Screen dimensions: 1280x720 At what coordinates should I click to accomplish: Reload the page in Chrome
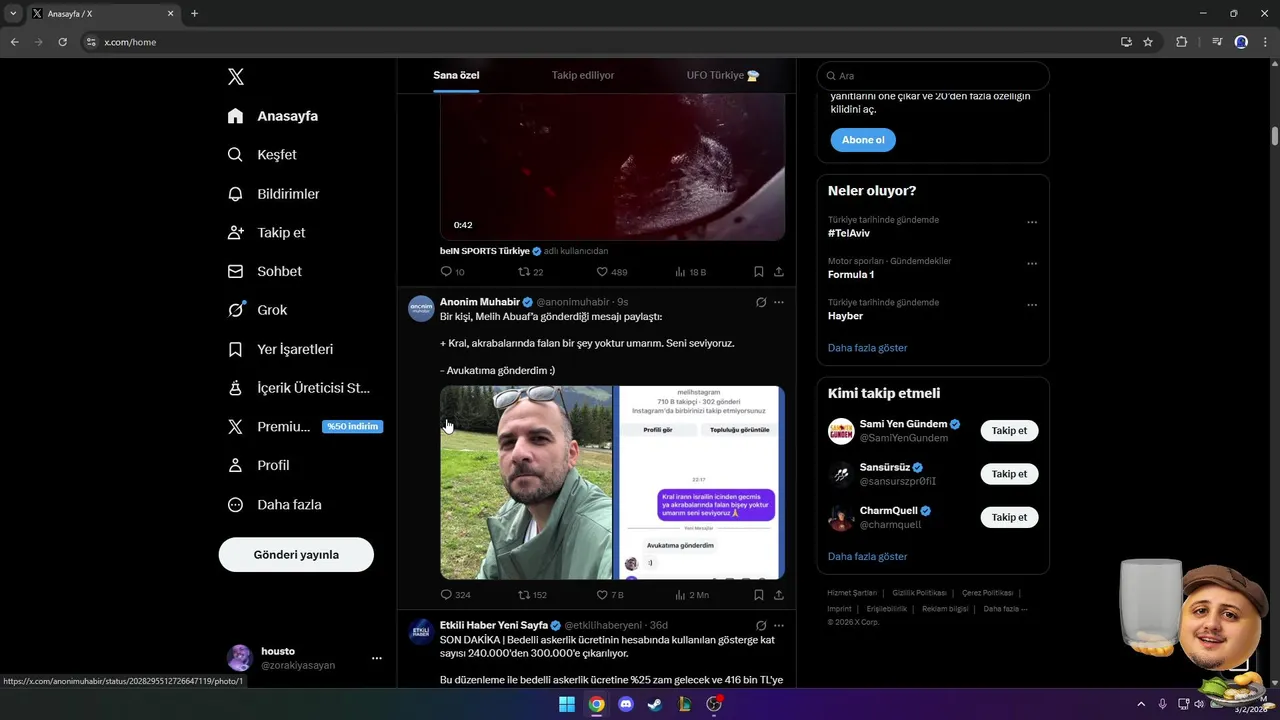point(62,42)
